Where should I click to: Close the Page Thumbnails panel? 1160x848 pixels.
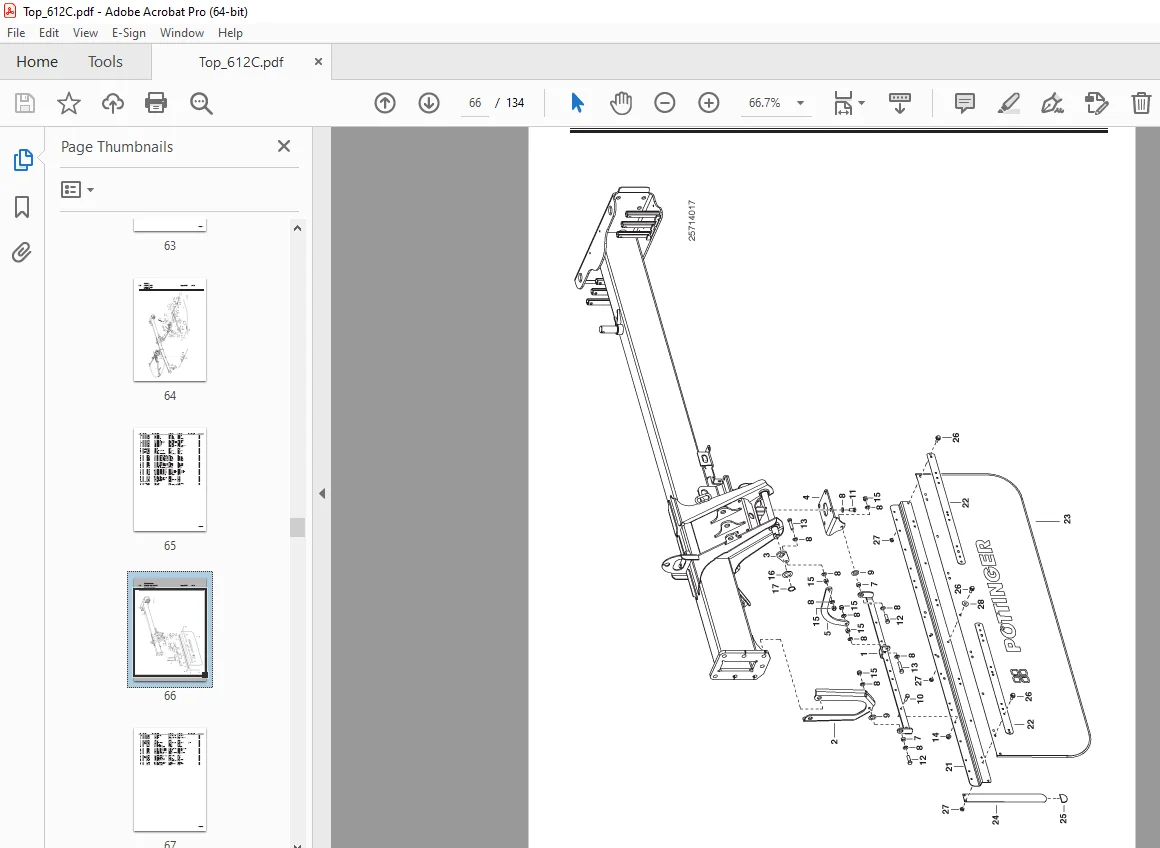[284, 147]
